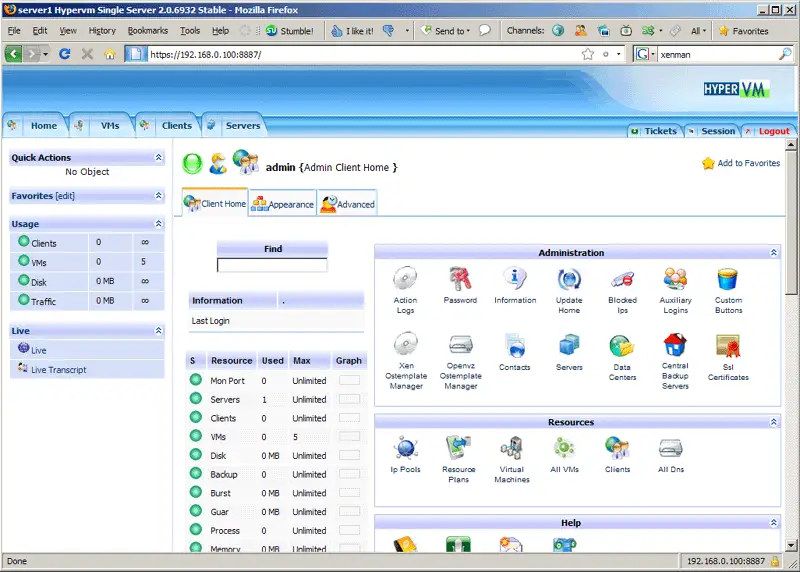Click the URL address bar
The width and height of the screenshot is (800, 572).
[363, 54]
